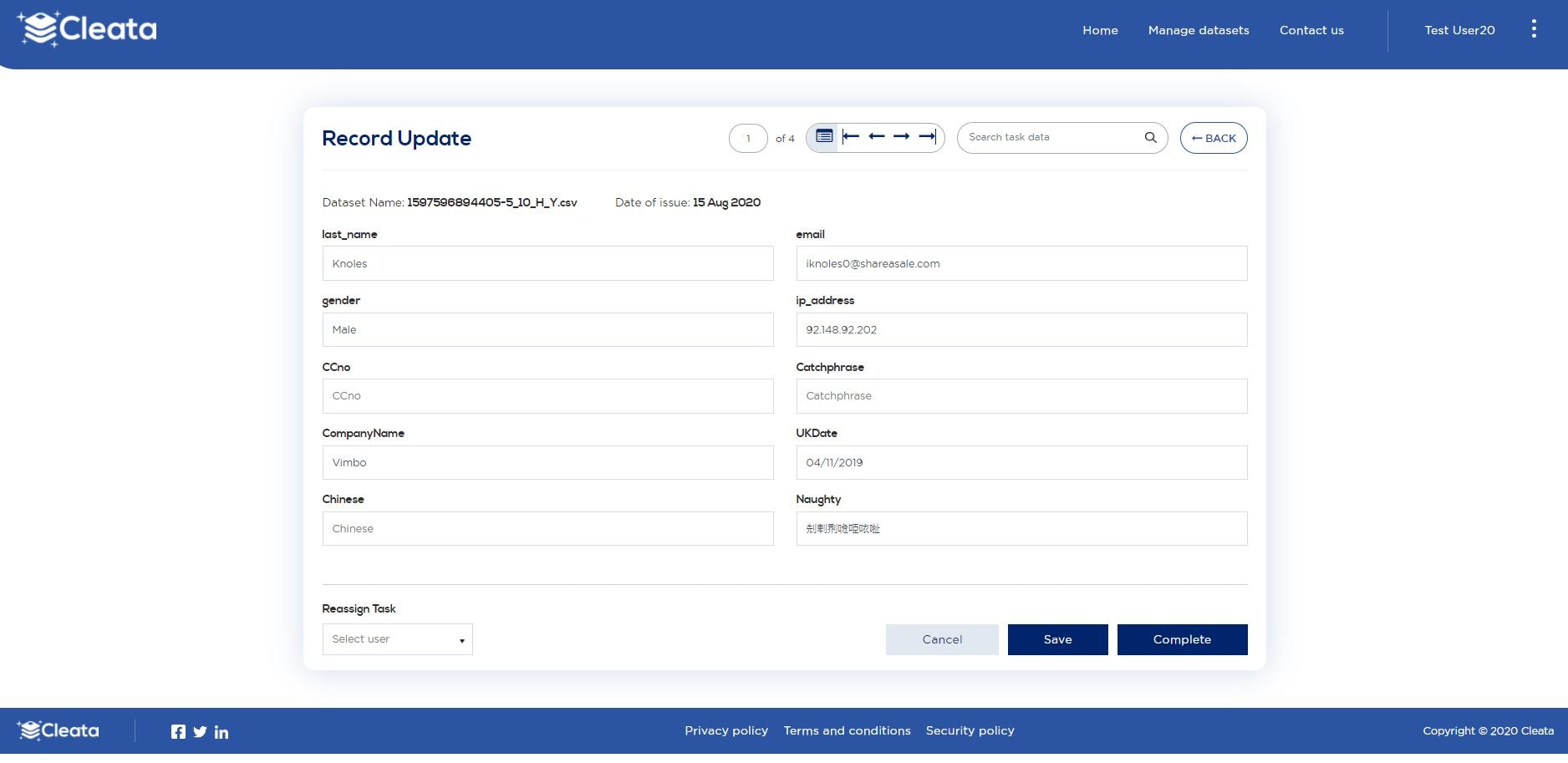The width and height of the screenshot is (1568, 763).
Task: Edit the CompanyName field Vimbo
Action: point(547,462)
